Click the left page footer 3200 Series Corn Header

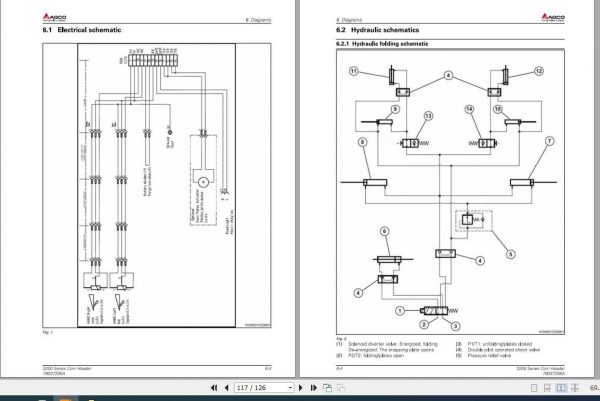pyautogui.click(x=67, y=368)
